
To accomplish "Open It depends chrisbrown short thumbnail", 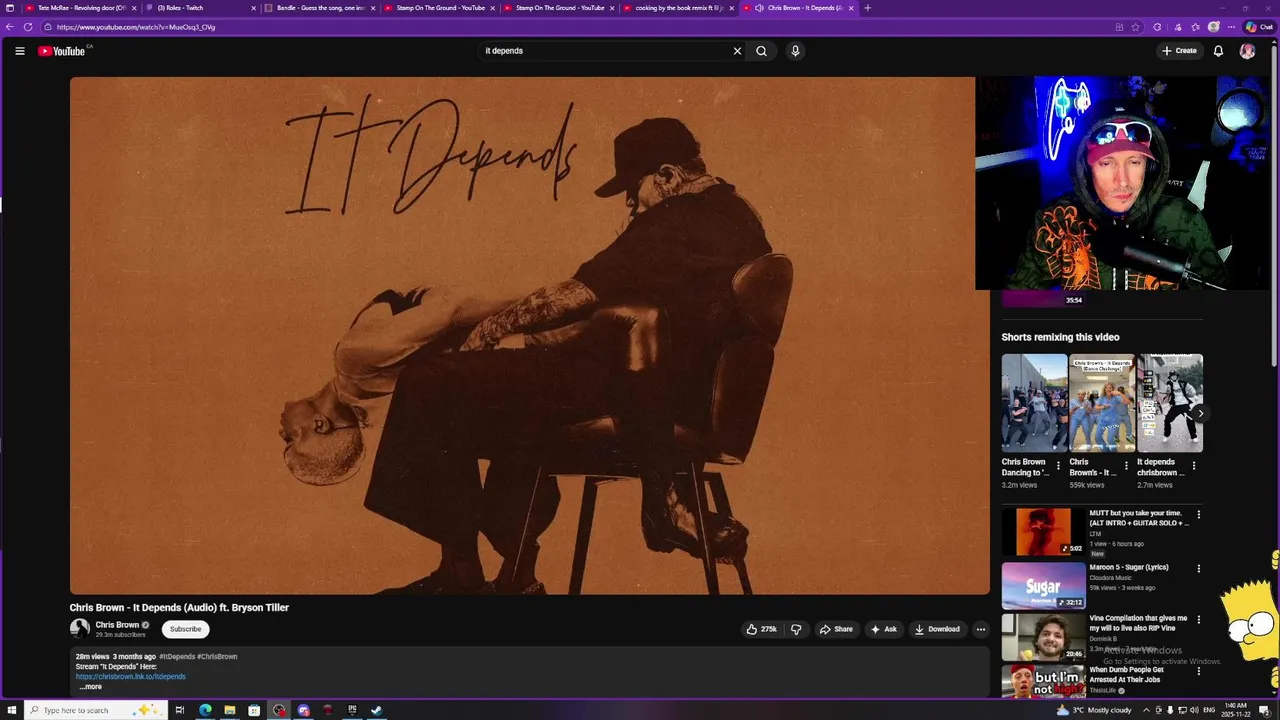I will tap(1170, 403).
